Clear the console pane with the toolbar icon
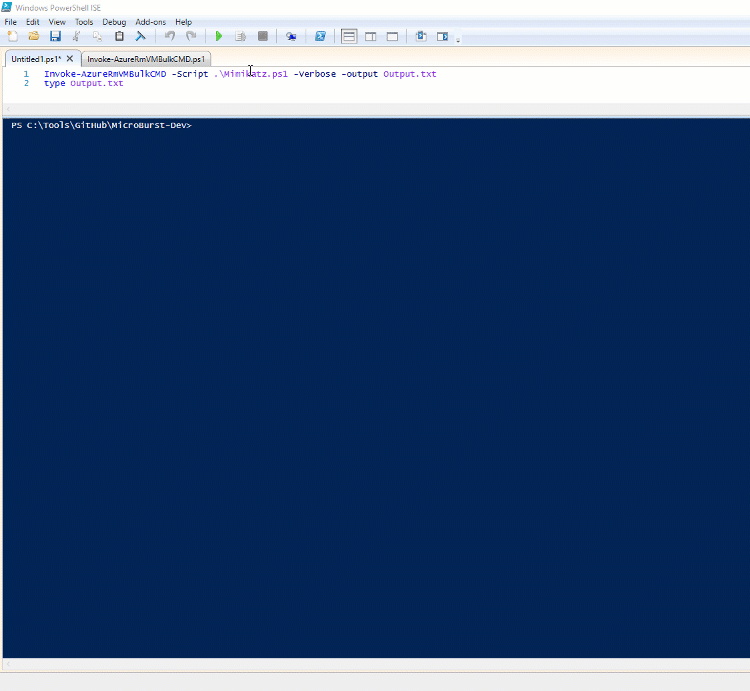 point(141,36)
